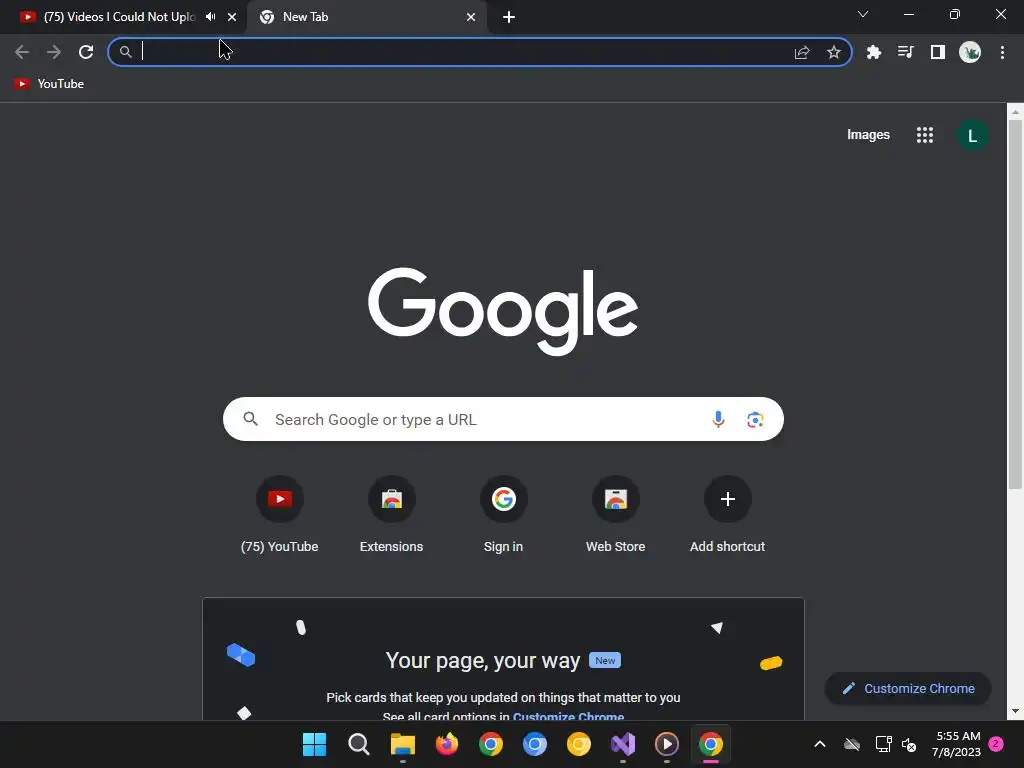Close the YouTube videos tab

click(x=232, y=17)
